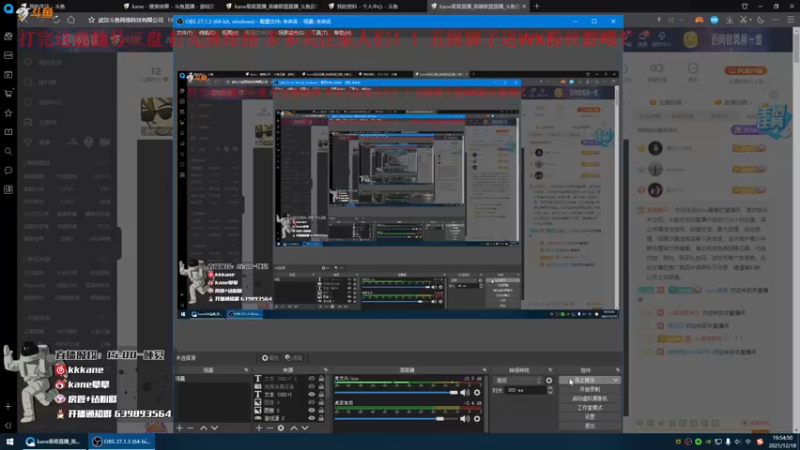Open Windows Start menu

point(9,441)
